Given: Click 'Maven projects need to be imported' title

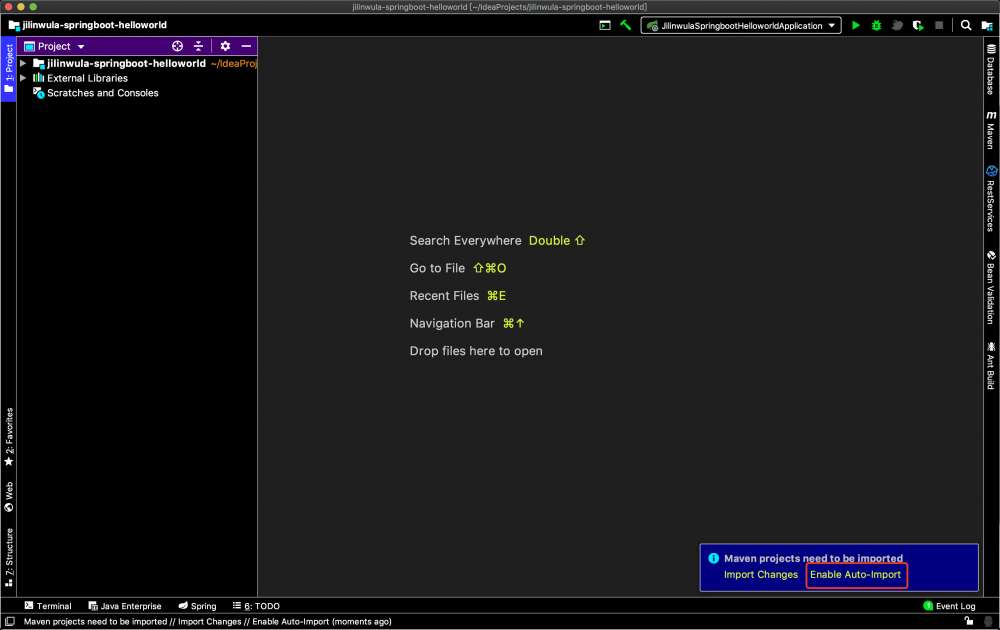Looking at the screenshot, I should pyautogui.click(x=813, y=558).
